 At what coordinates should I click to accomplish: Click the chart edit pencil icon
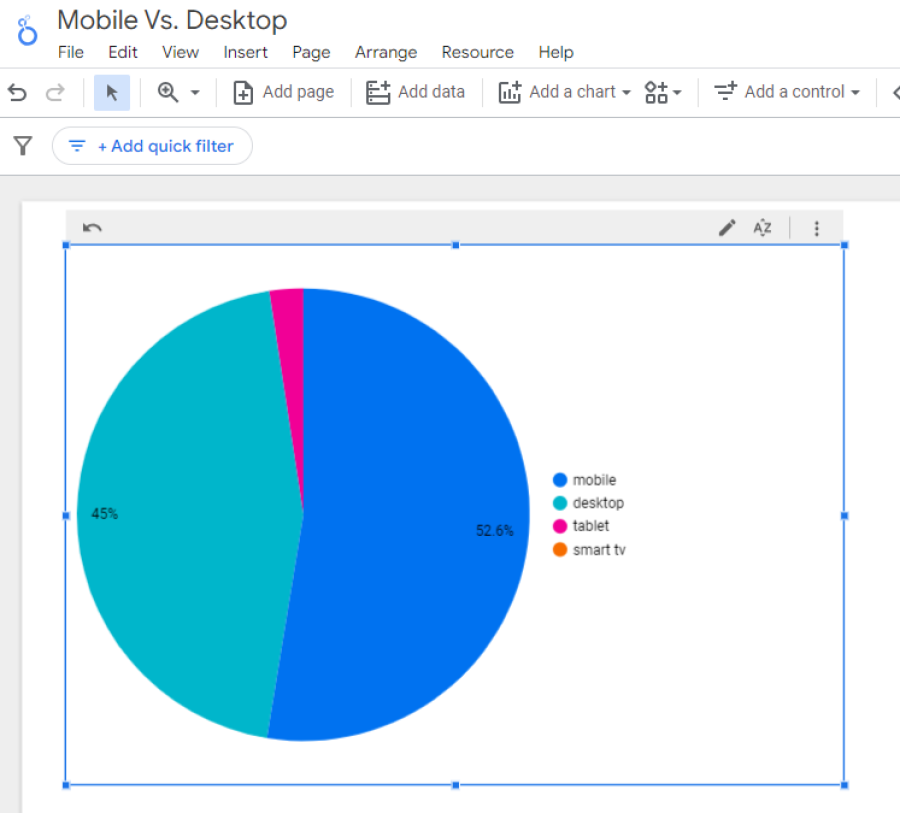click(x=727, y=228)
